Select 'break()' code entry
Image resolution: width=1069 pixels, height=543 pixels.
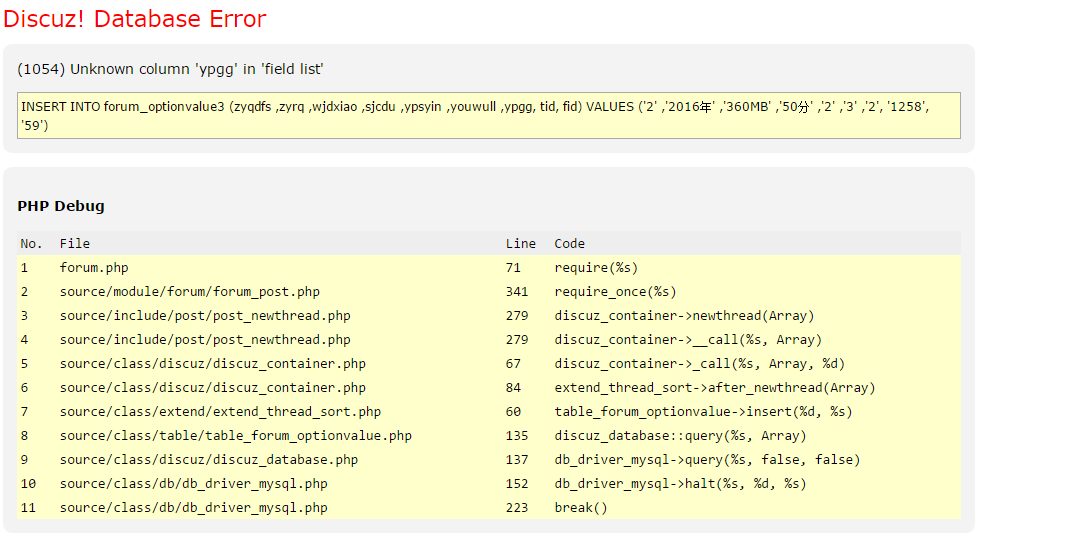tap(581, 508)
